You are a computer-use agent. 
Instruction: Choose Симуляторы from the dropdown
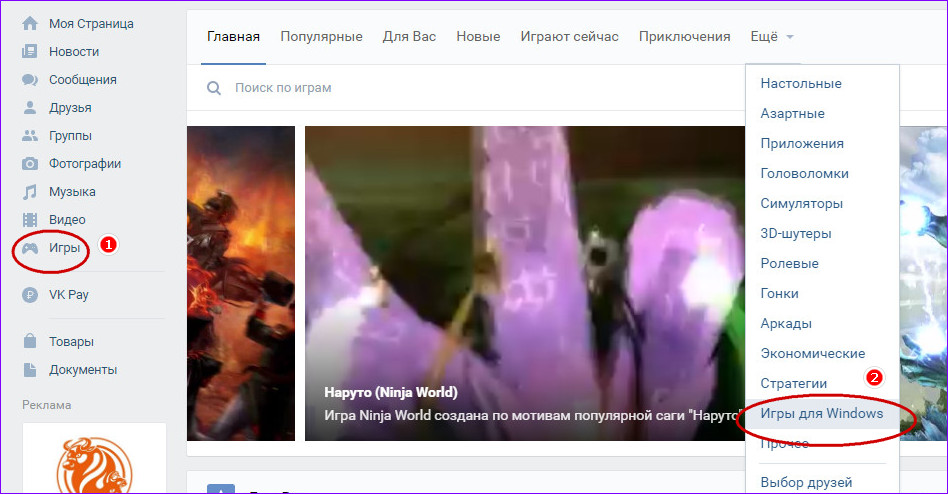click(x=802, y=204)
